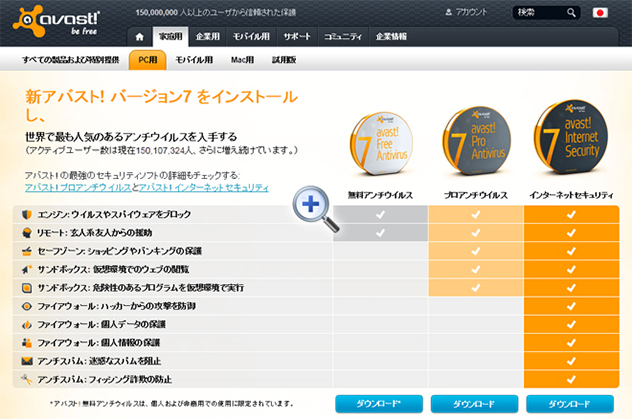Select すべての製品および特別提供 sub-tab

pyautogui.click(x=71, y=60)
